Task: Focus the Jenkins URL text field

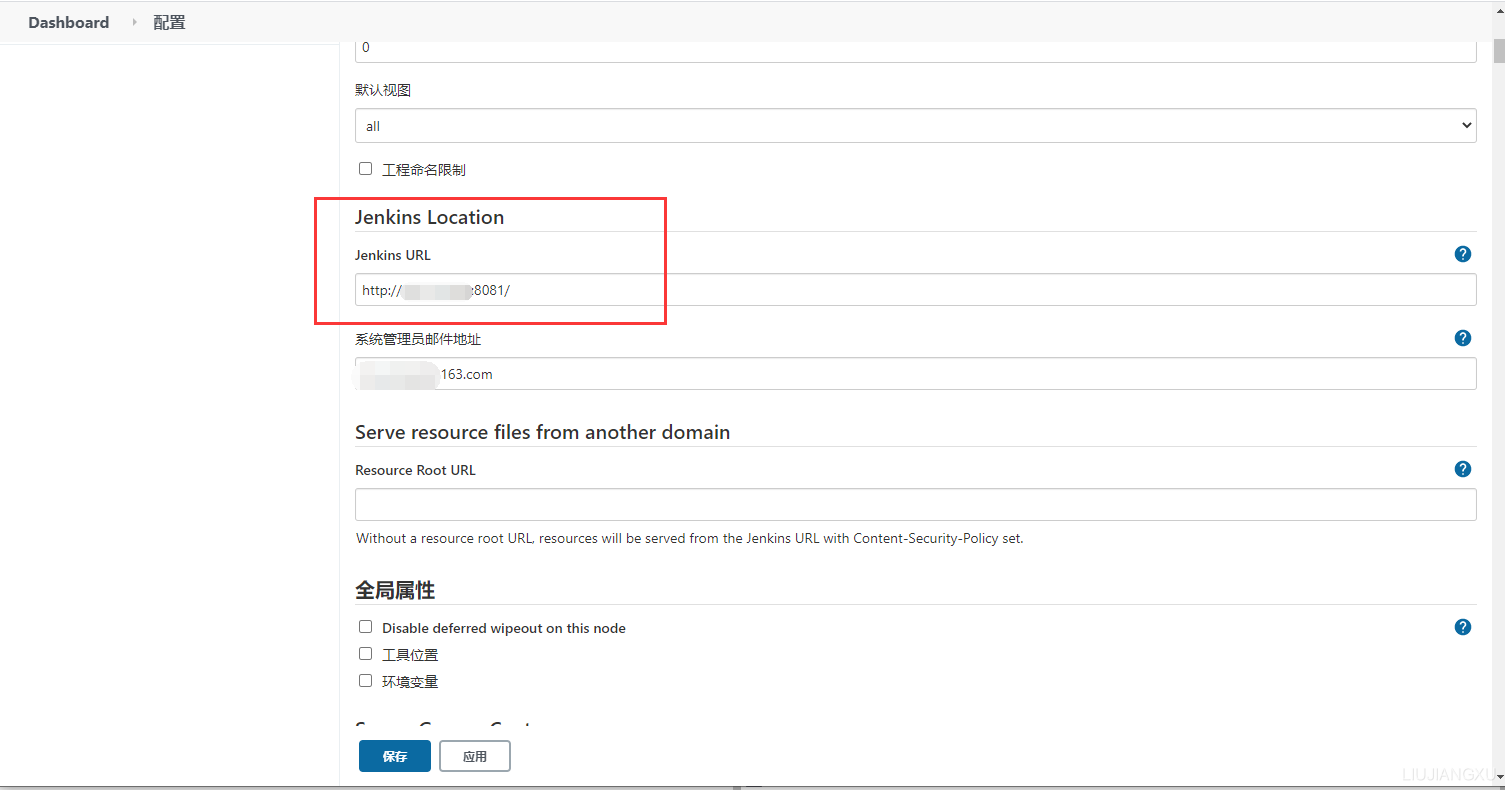Action: click(915, 290)
